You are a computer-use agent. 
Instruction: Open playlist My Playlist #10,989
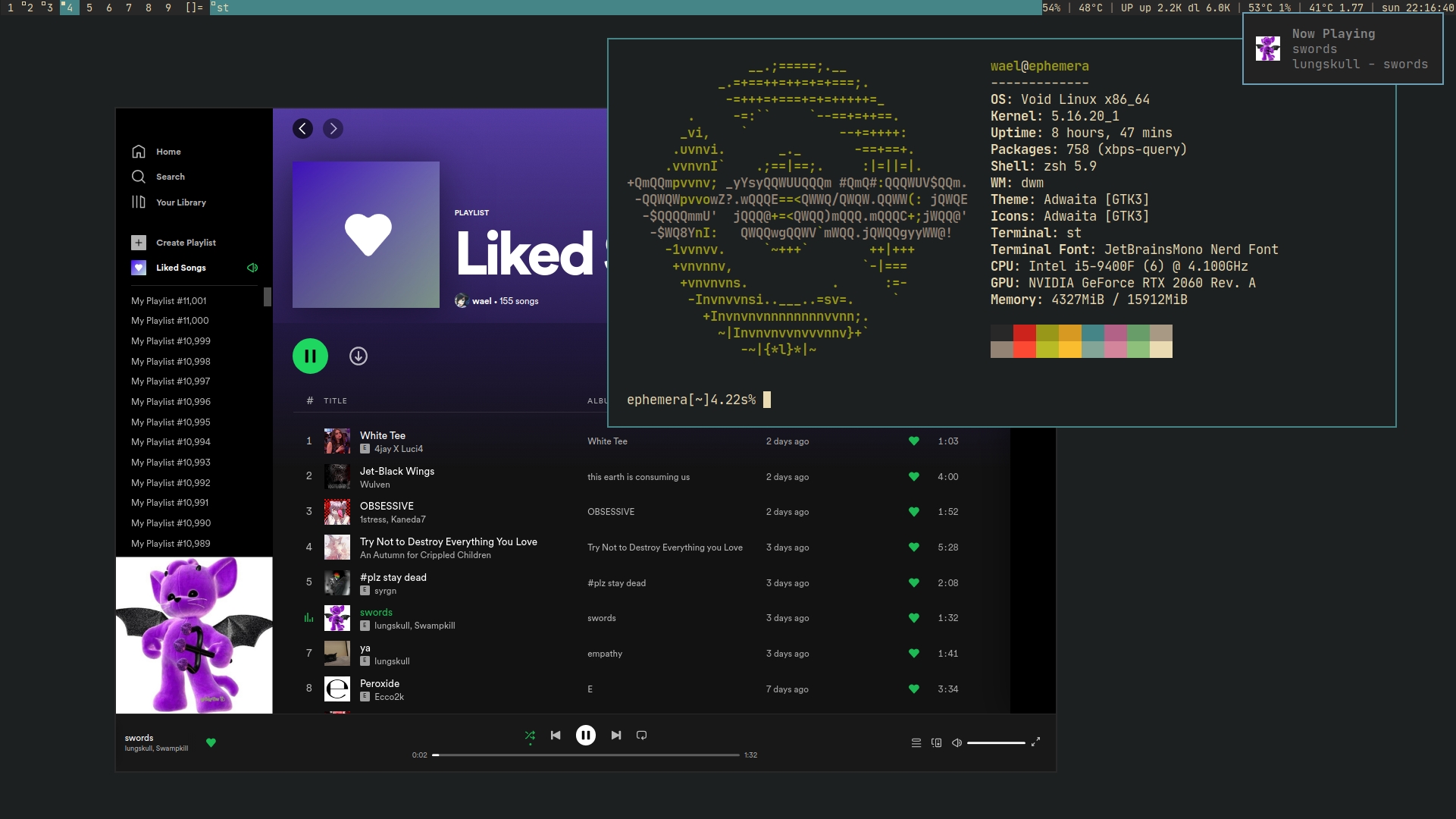pyautogui.click(x=171, y=544)
